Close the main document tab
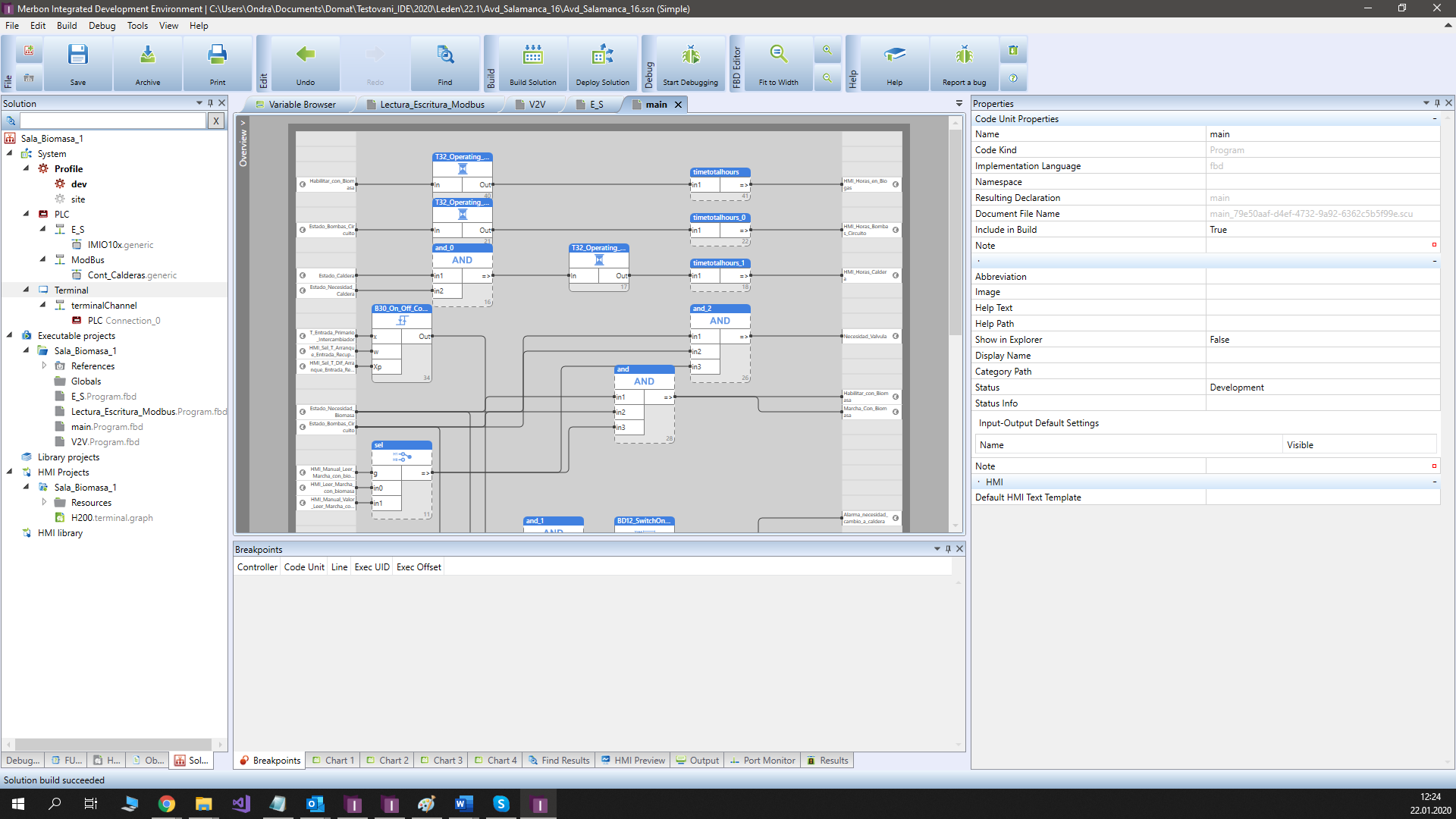The image size is (1456, 819). click(679, 105)
